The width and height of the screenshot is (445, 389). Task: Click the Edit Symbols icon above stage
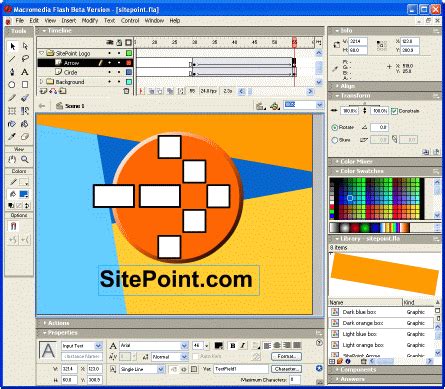pyautogui.click(x=275, y=106)
